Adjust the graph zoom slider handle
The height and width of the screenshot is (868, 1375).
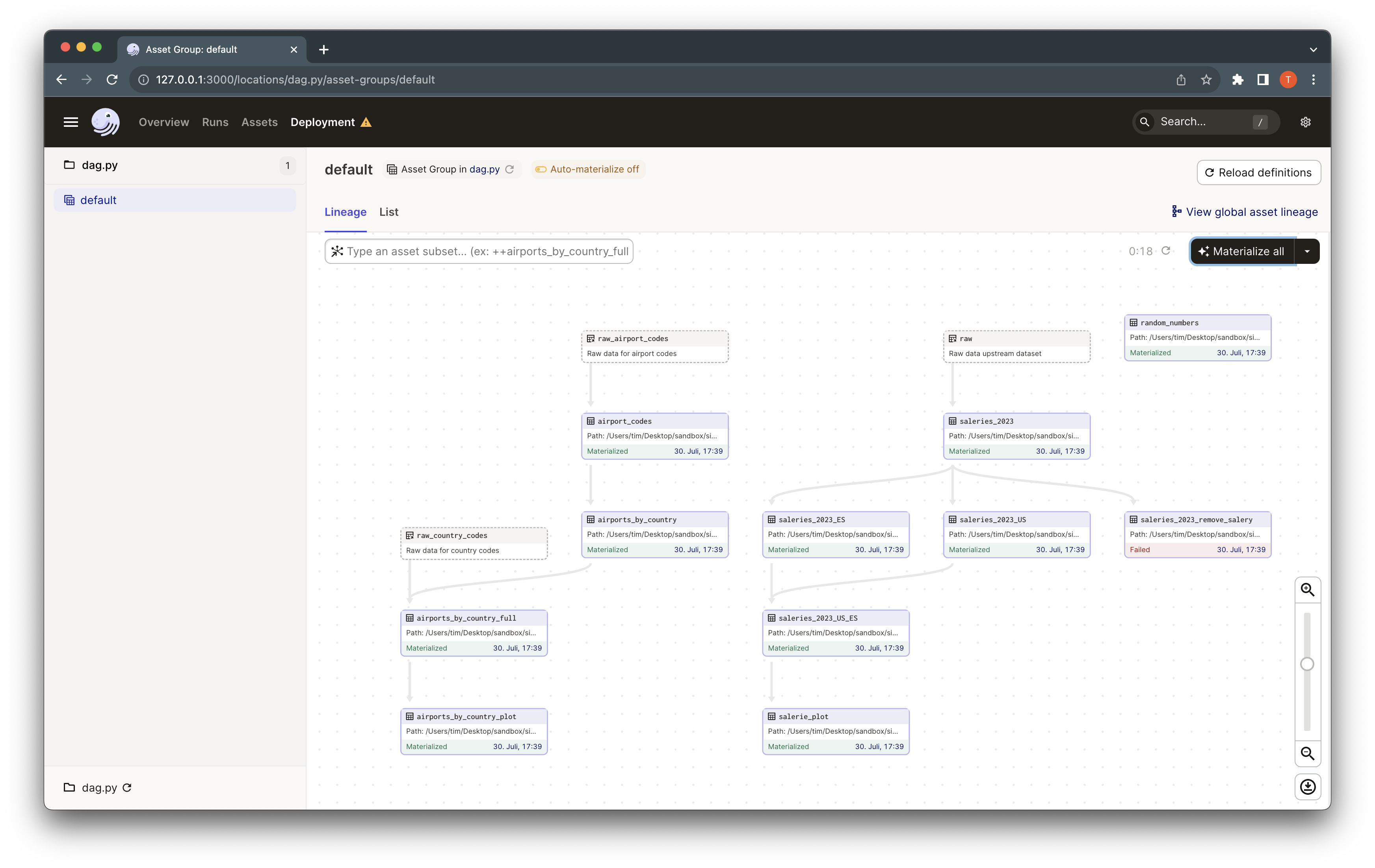(1308, 664)
